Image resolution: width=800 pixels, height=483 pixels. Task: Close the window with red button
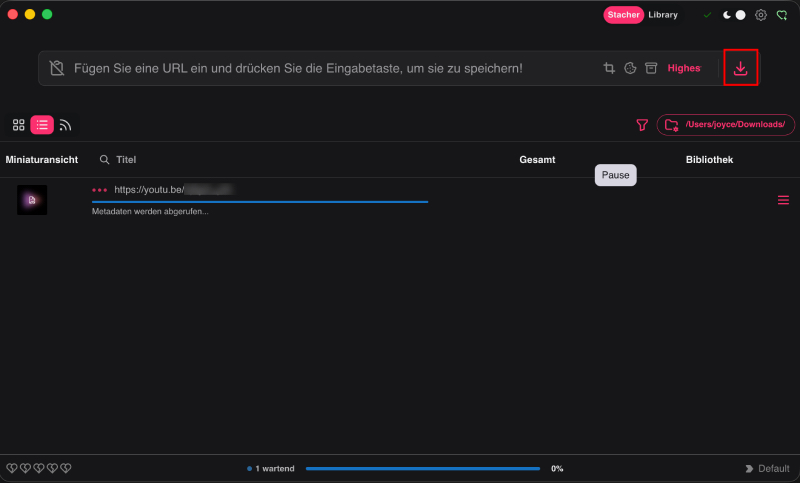coord(13,14)
